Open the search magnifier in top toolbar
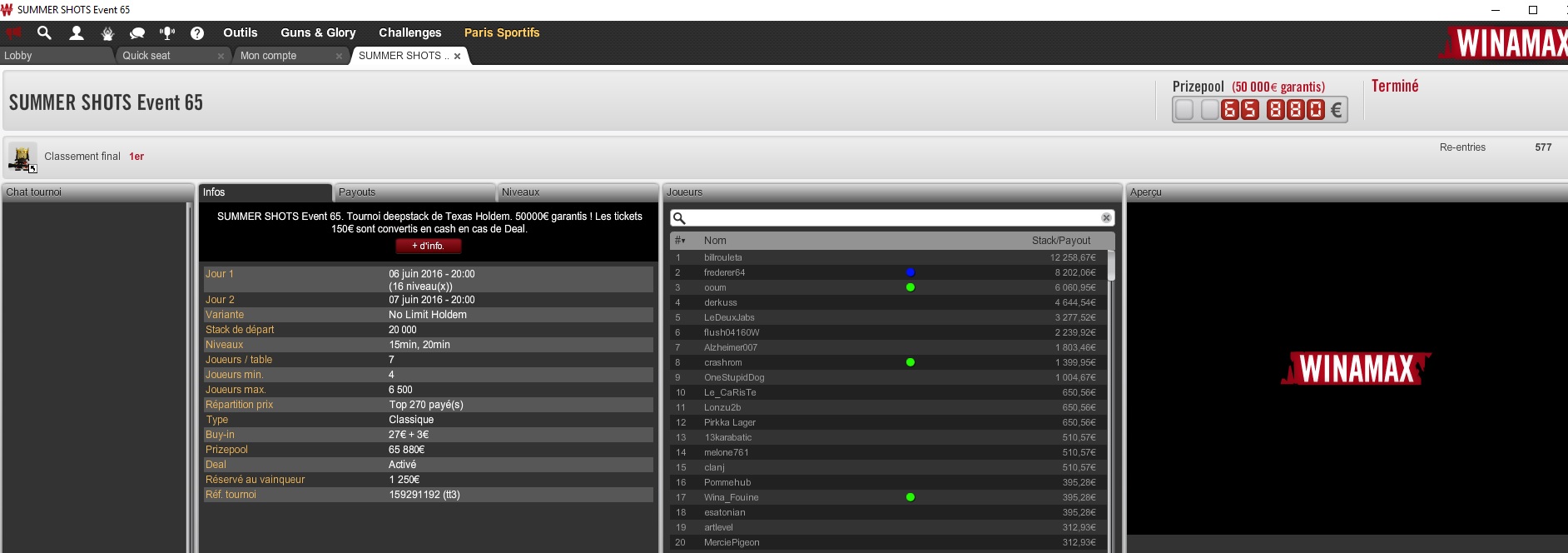The image size is (1568, 553). [44, 32]
